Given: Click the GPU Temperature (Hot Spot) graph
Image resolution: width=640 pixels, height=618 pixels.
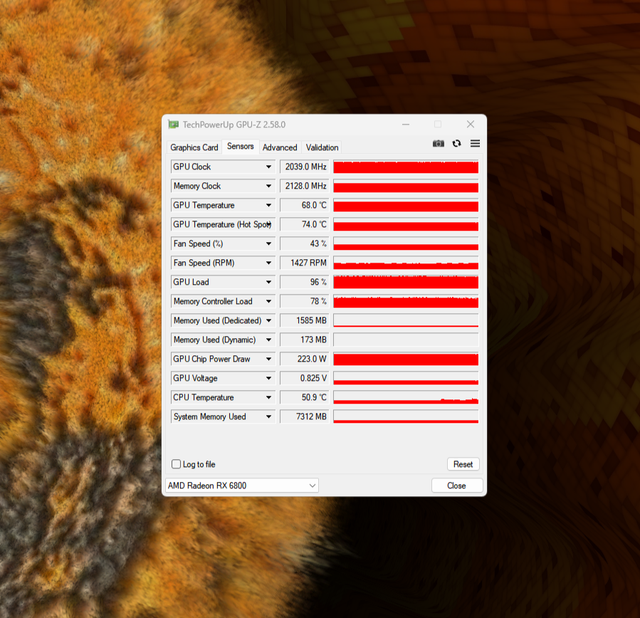Looking at the screenshot, I should click(406, 225).
